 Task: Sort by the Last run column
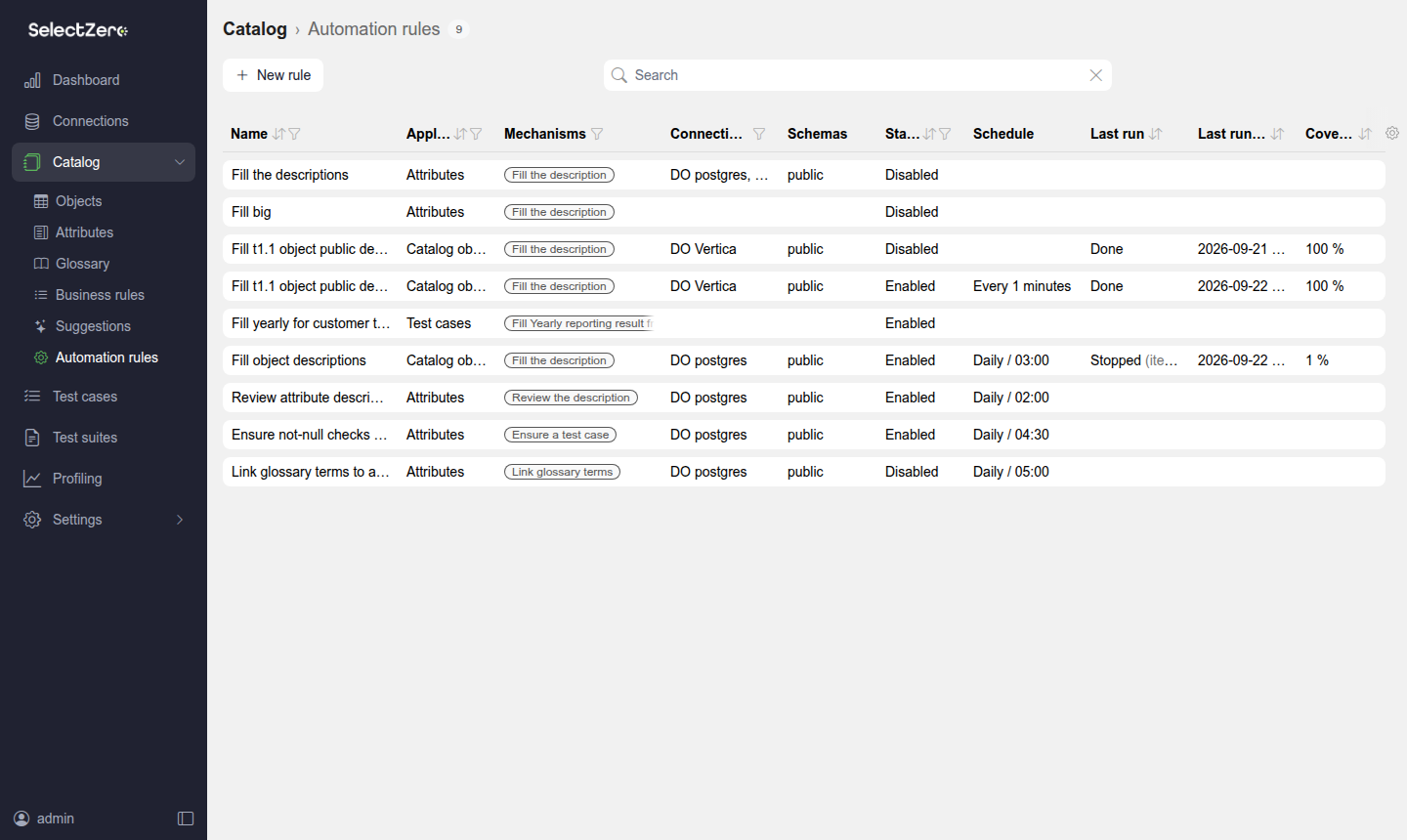click(x=1156, y=134)
